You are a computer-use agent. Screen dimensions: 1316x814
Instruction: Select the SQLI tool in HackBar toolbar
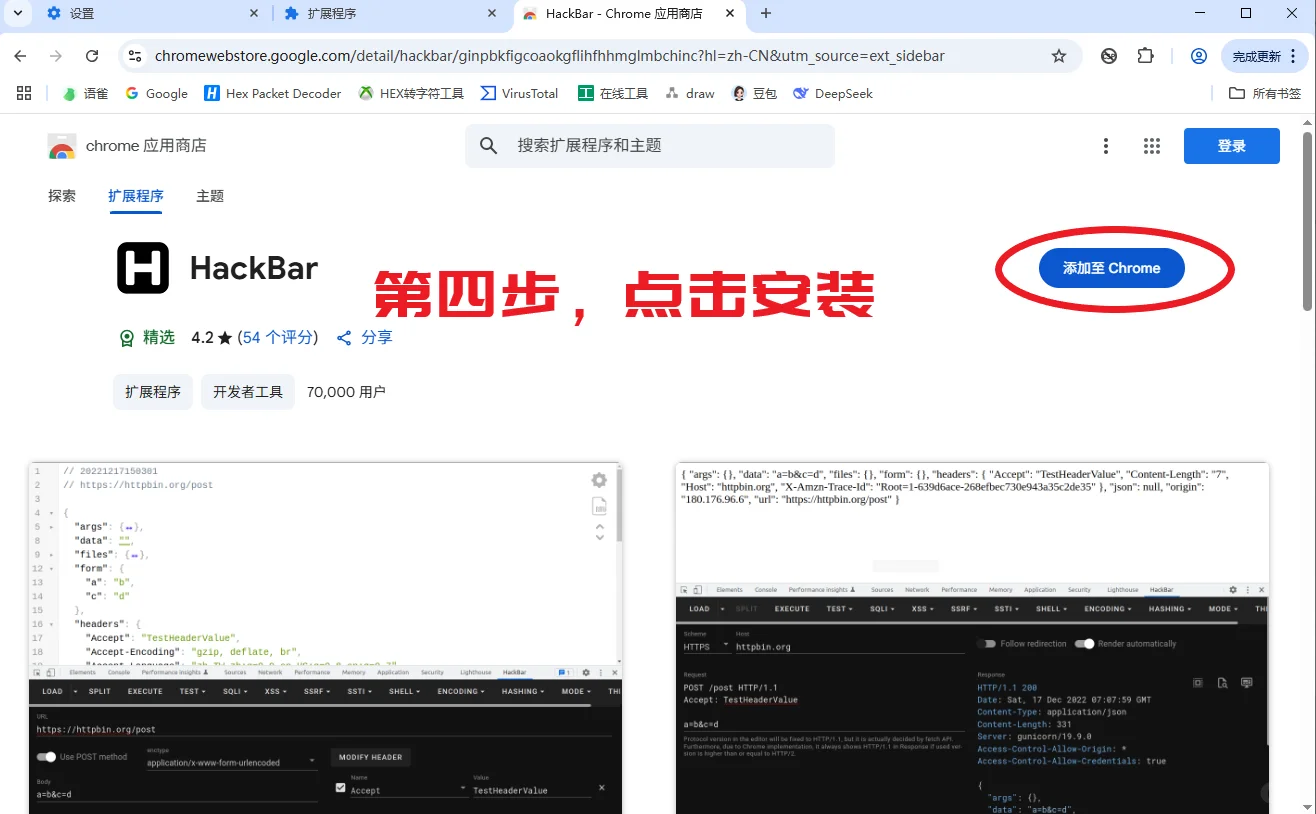click(x=234, y=691)
